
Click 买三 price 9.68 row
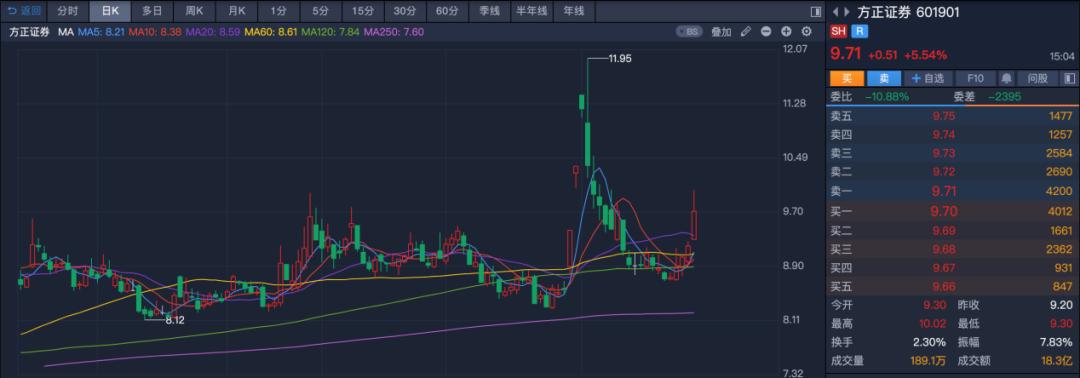953,249
